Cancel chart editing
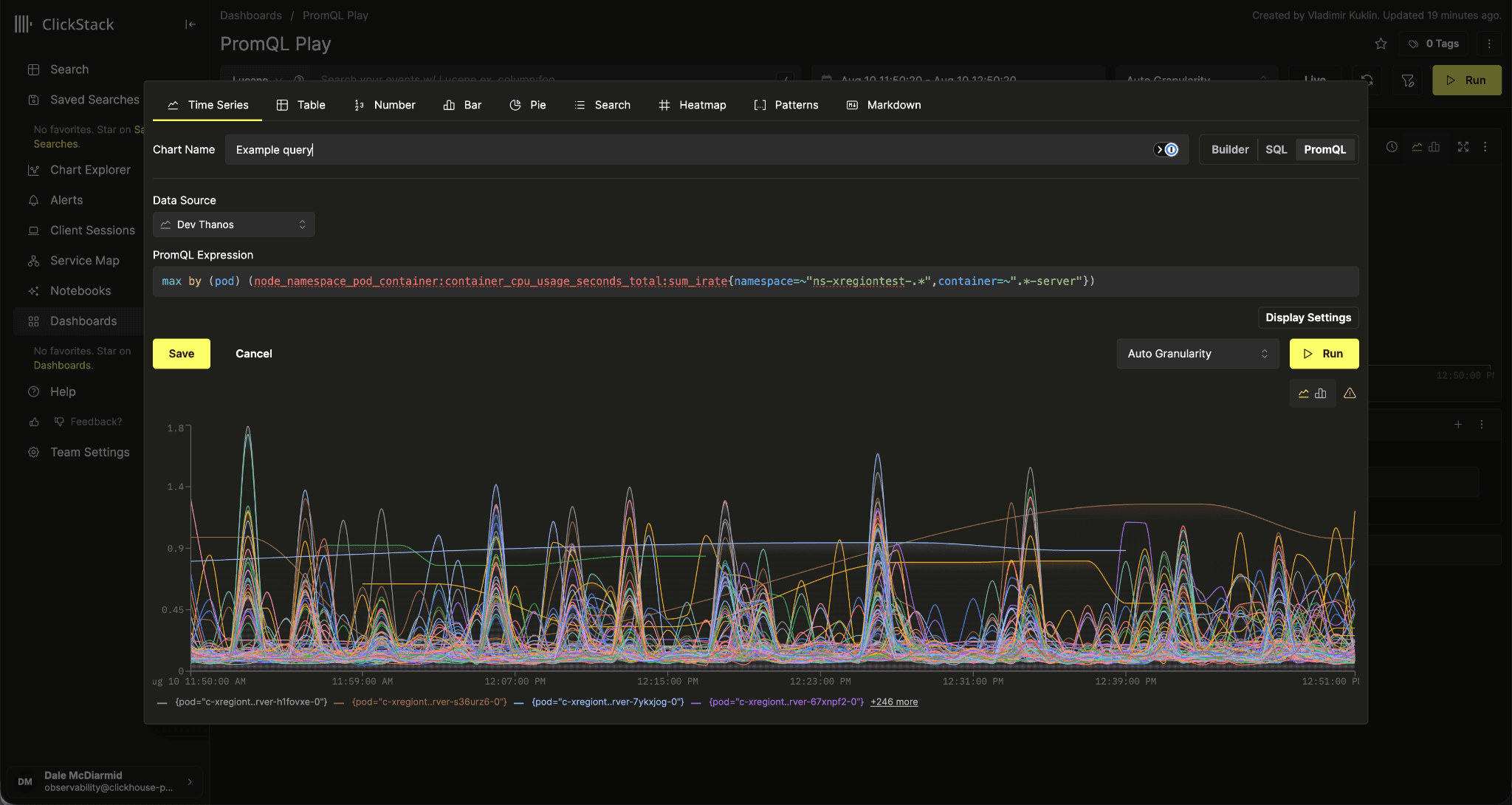The image size is (1512, 805). pos(254,354)
